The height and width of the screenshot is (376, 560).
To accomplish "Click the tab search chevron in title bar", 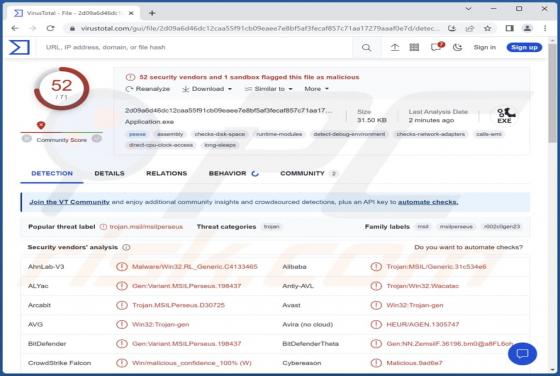I will point(468,9).
